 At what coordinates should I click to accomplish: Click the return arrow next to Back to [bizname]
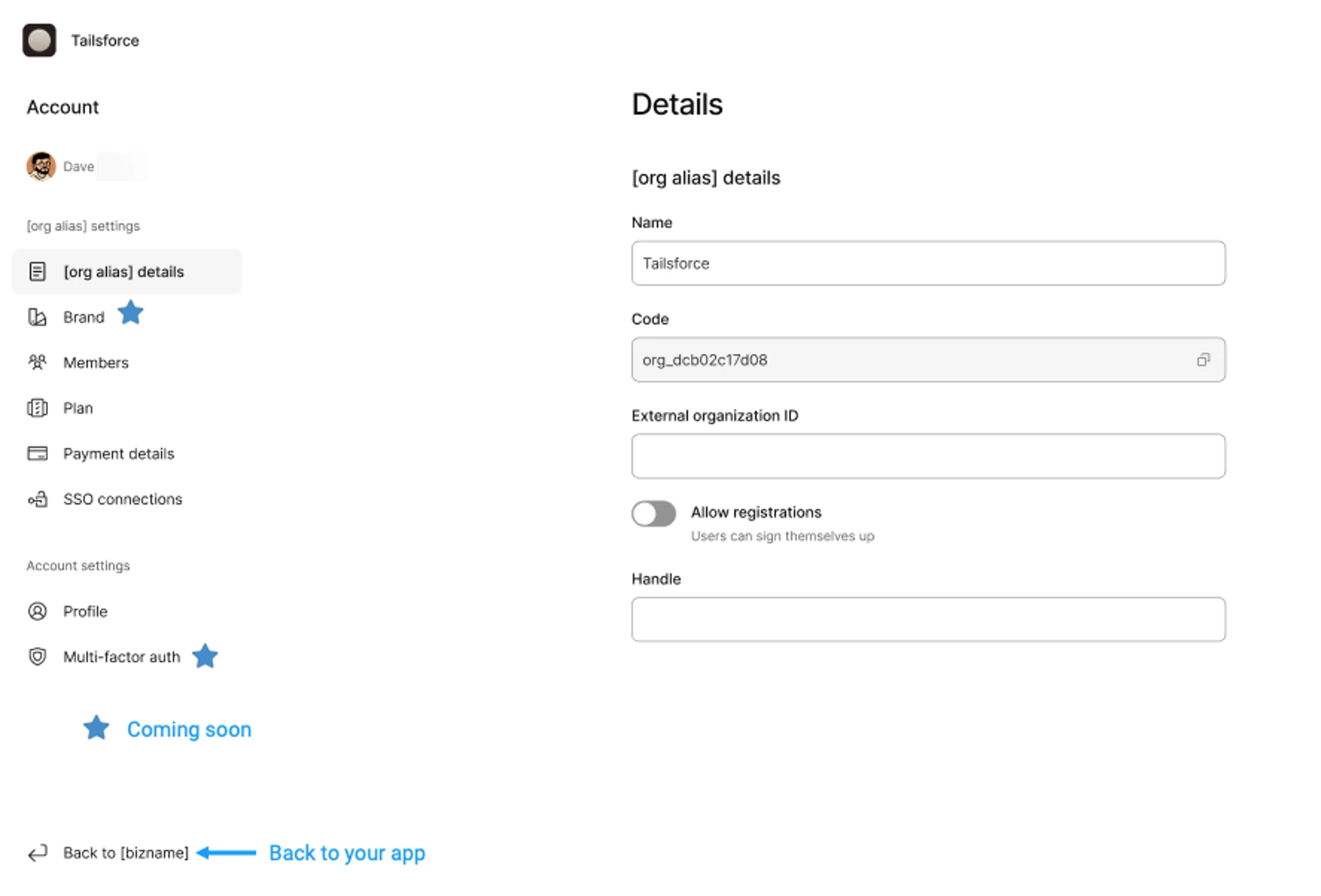point(37,853)
